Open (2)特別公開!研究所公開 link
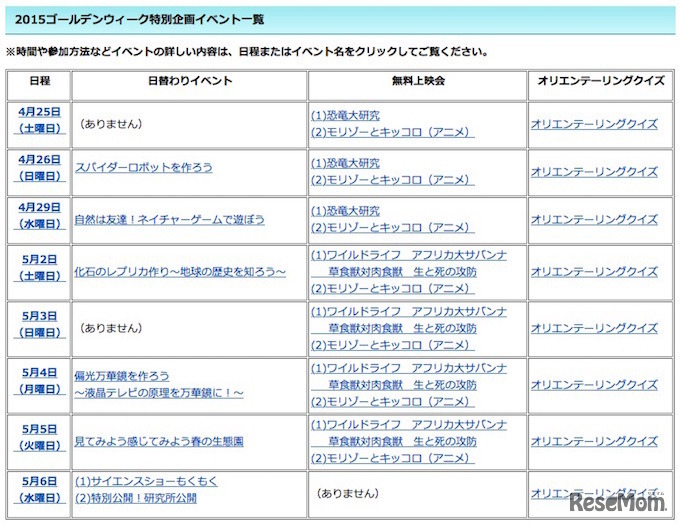 pos(136,498)
